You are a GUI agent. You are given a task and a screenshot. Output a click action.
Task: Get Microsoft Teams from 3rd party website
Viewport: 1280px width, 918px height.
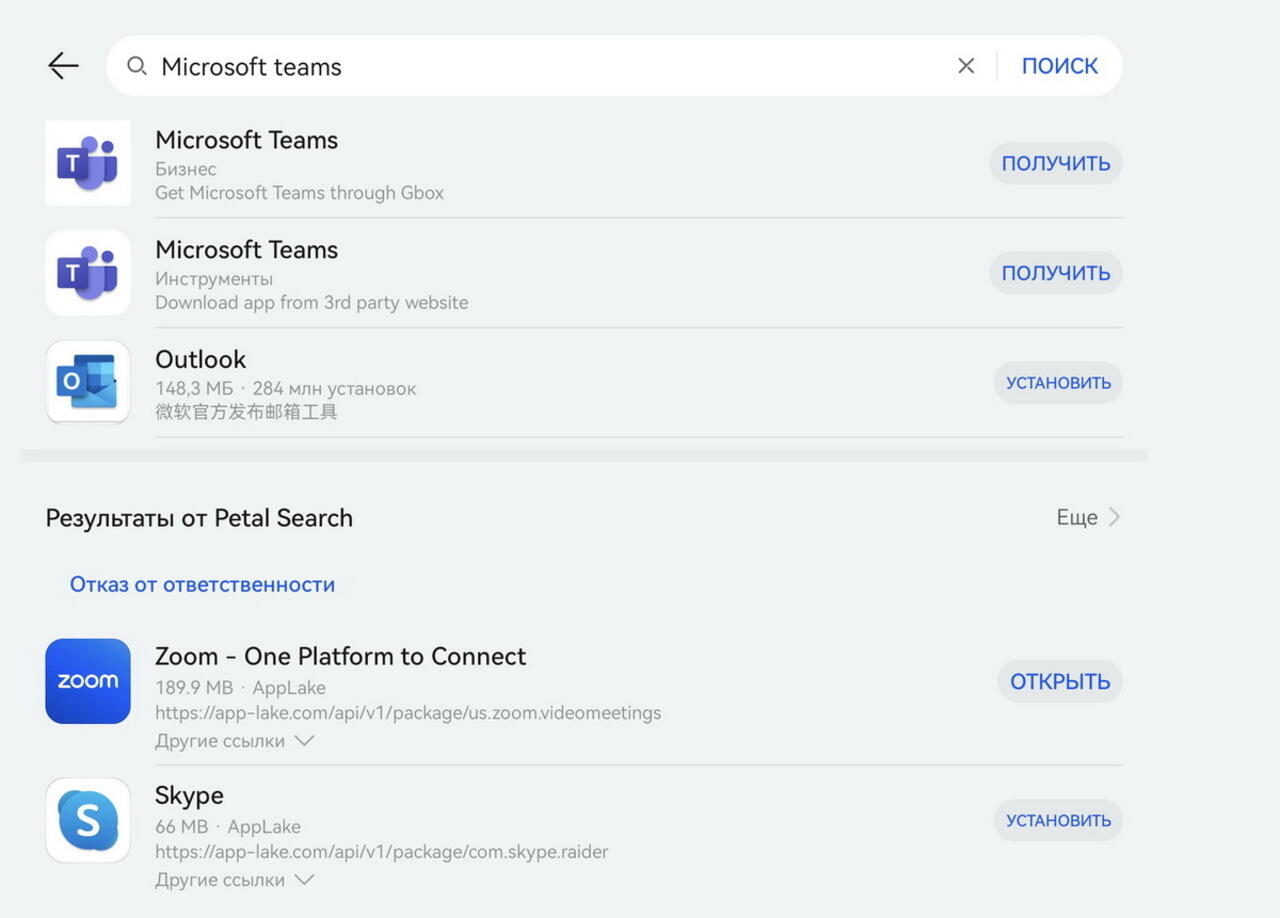[x=1055, y=273]
